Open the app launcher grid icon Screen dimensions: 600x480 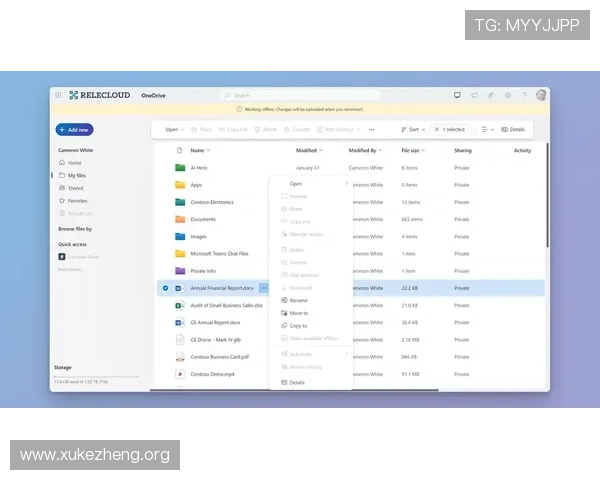pyautogui.click(x=58, y=95)
